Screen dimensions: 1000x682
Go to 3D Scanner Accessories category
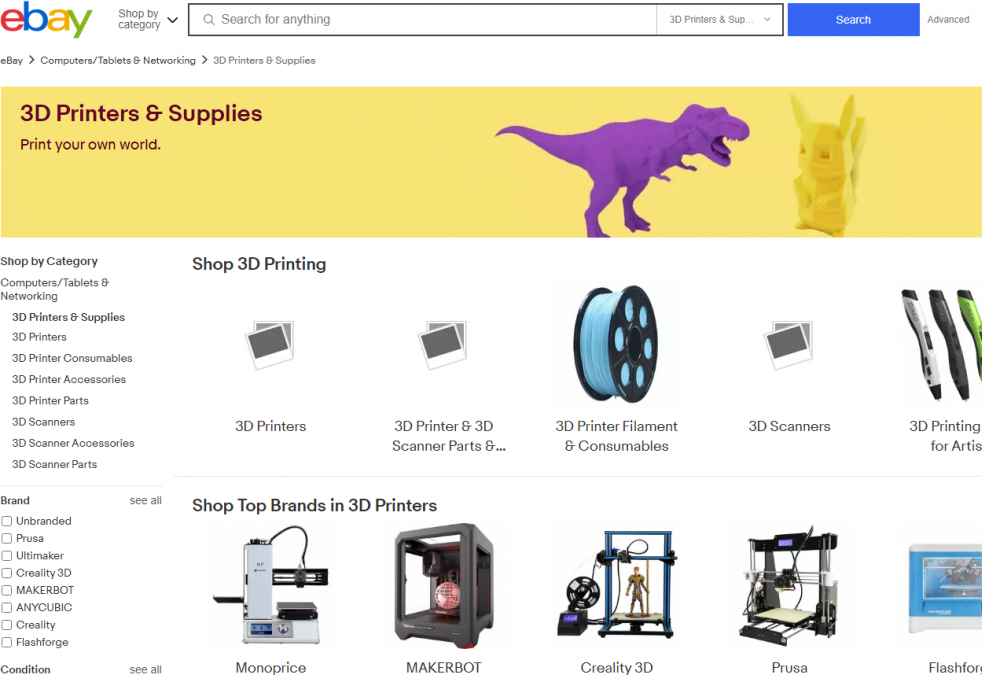click(73, 443)
